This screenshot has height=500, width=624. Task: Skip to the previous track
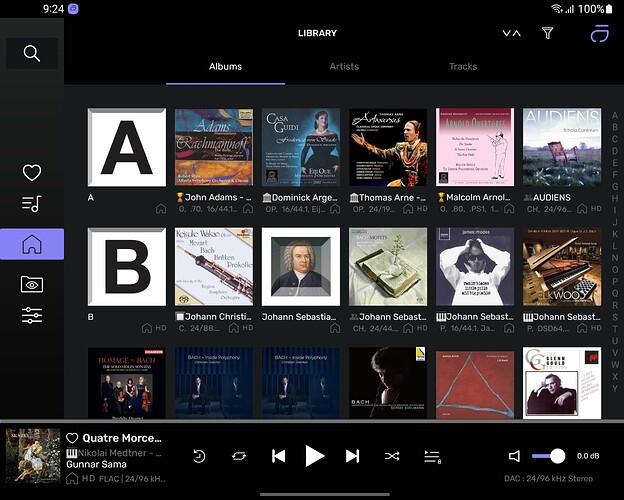tap(279, 456)
